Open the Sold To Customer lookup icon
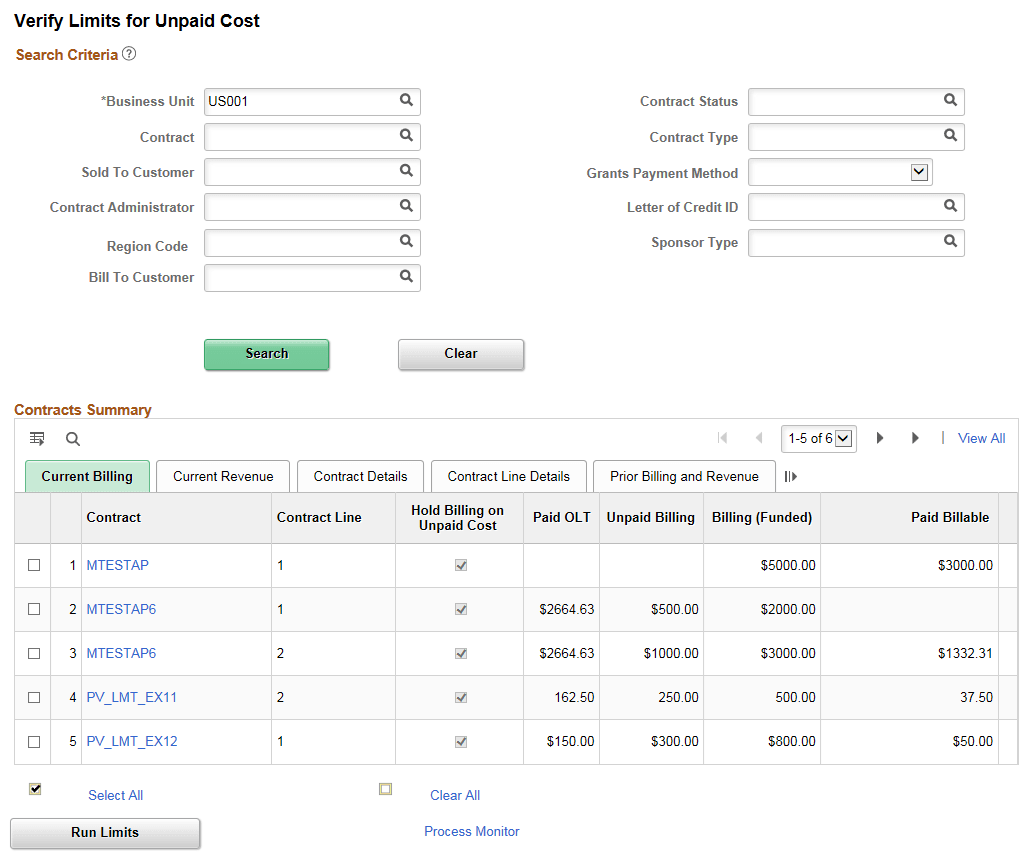 tap(406, 171)
